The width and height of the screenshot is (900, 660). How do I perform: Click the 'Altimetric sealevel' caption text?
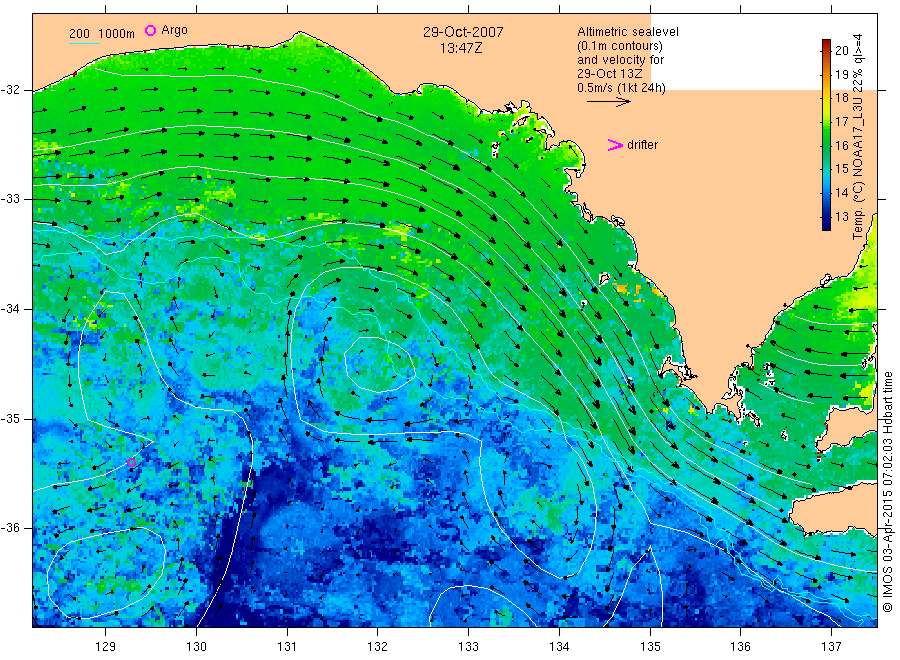627,32
